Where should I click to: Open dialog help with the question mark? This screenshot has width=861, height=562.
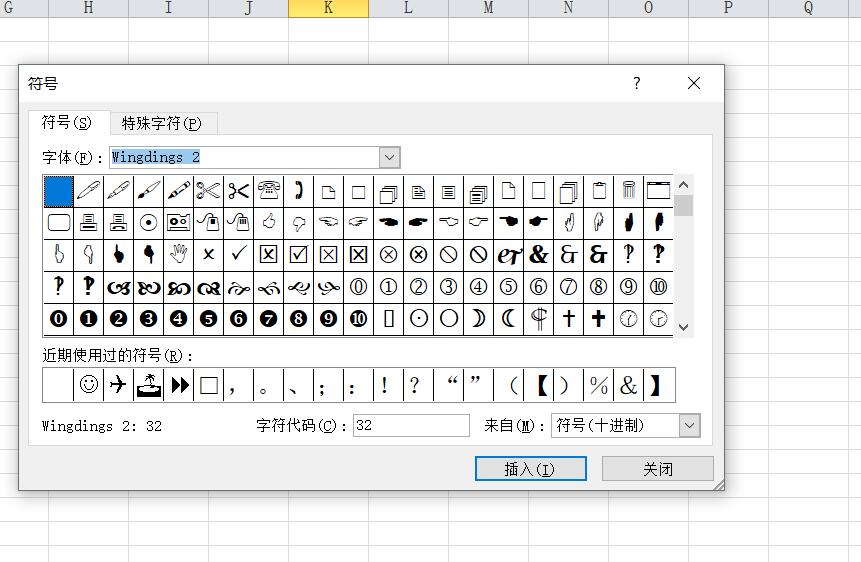[637, 84]
